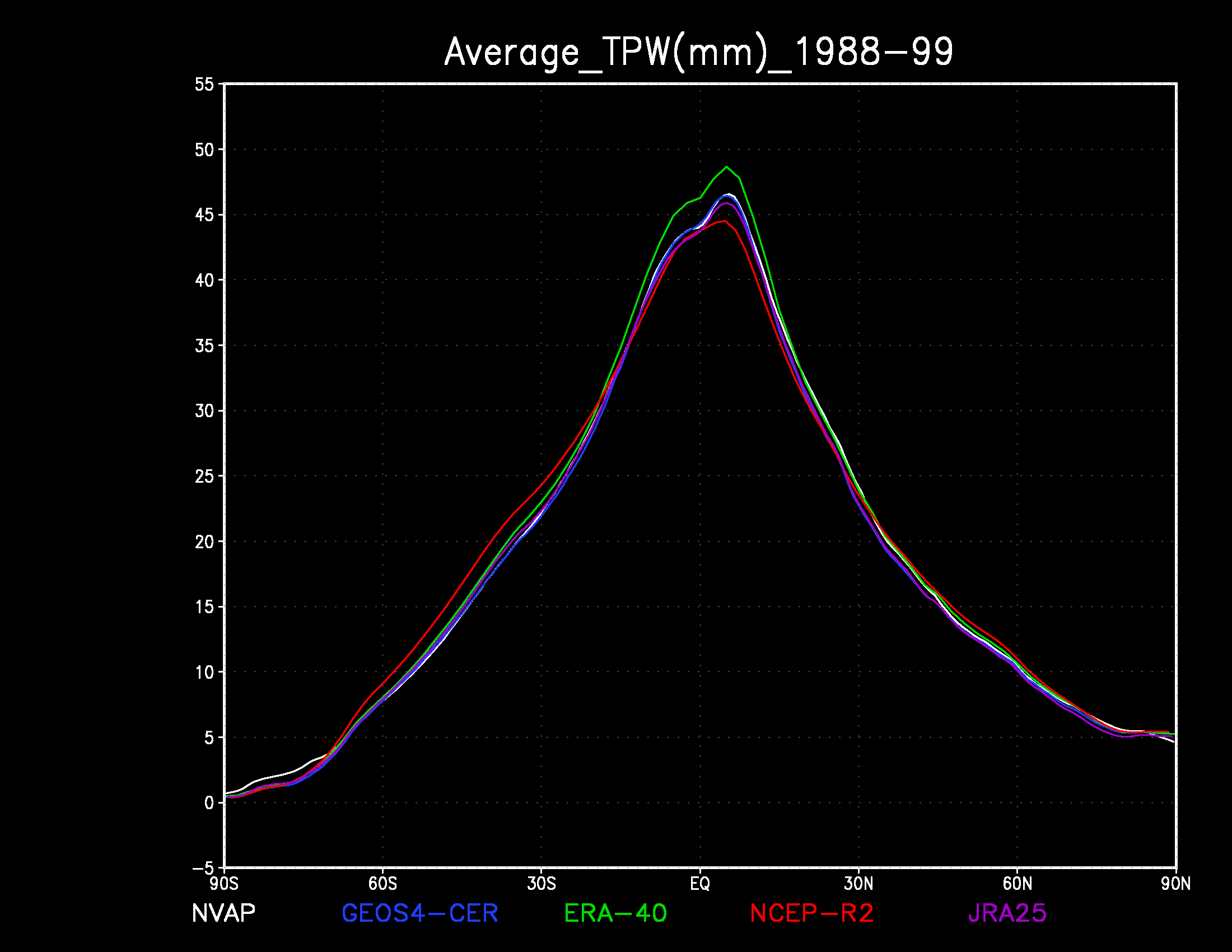Click the 30S x-axis label
The height and width of the screenshot is (952, 1232).
pos(542,884)
